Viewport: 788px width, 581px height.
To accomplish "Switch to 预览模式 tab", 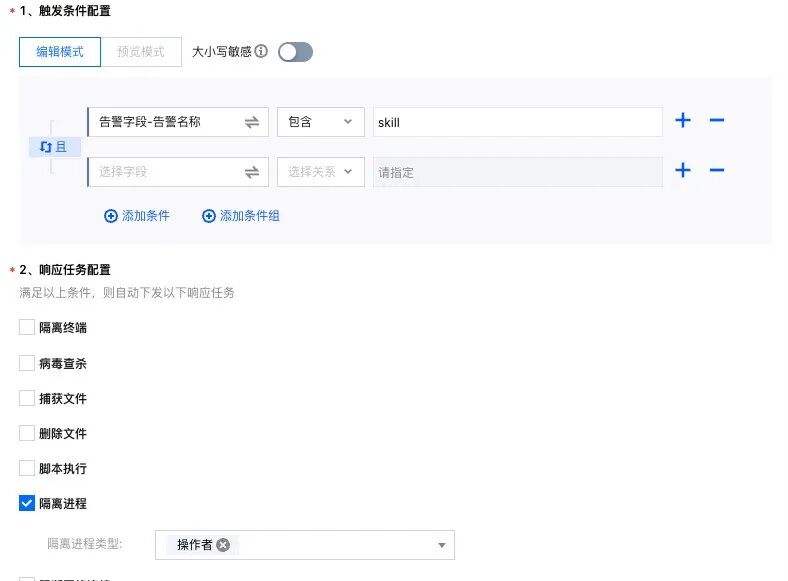I will click(x=141, y=52).
